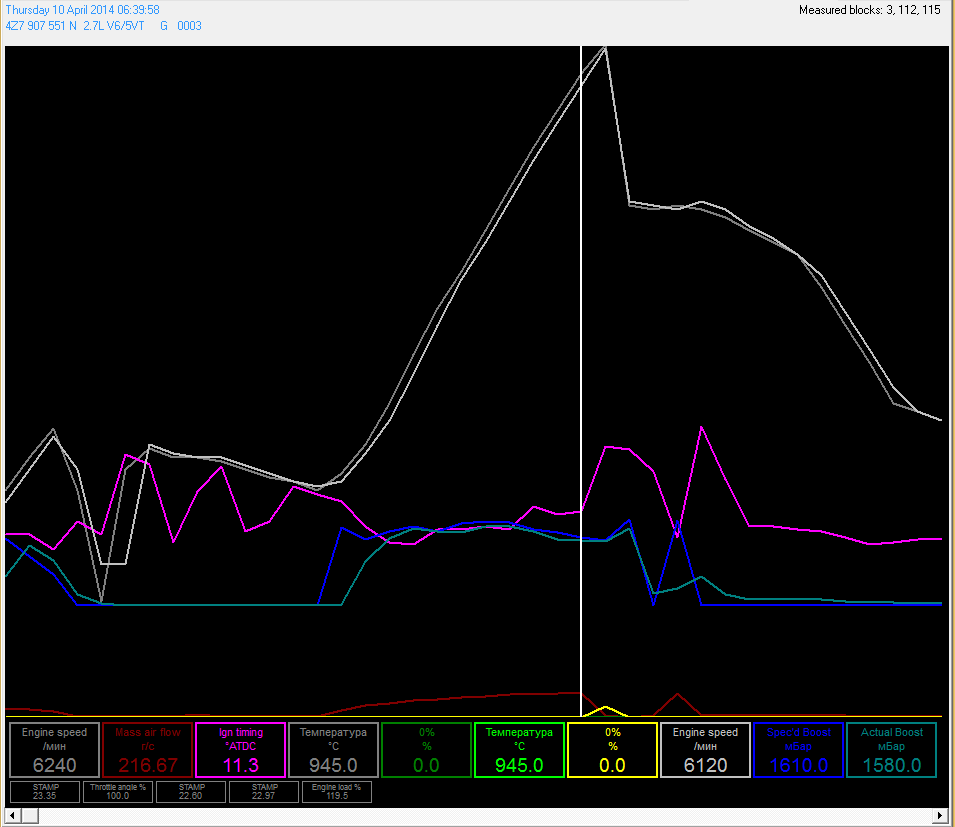
Task: Click the gray Температура readout box
Action: click(x=333, y=750)
